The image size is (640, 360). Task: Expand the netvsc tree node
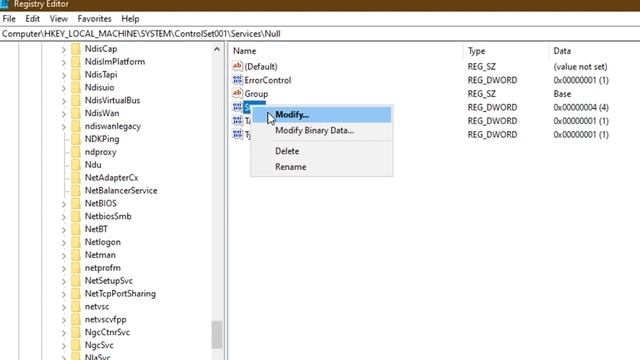tap(64, 307)
